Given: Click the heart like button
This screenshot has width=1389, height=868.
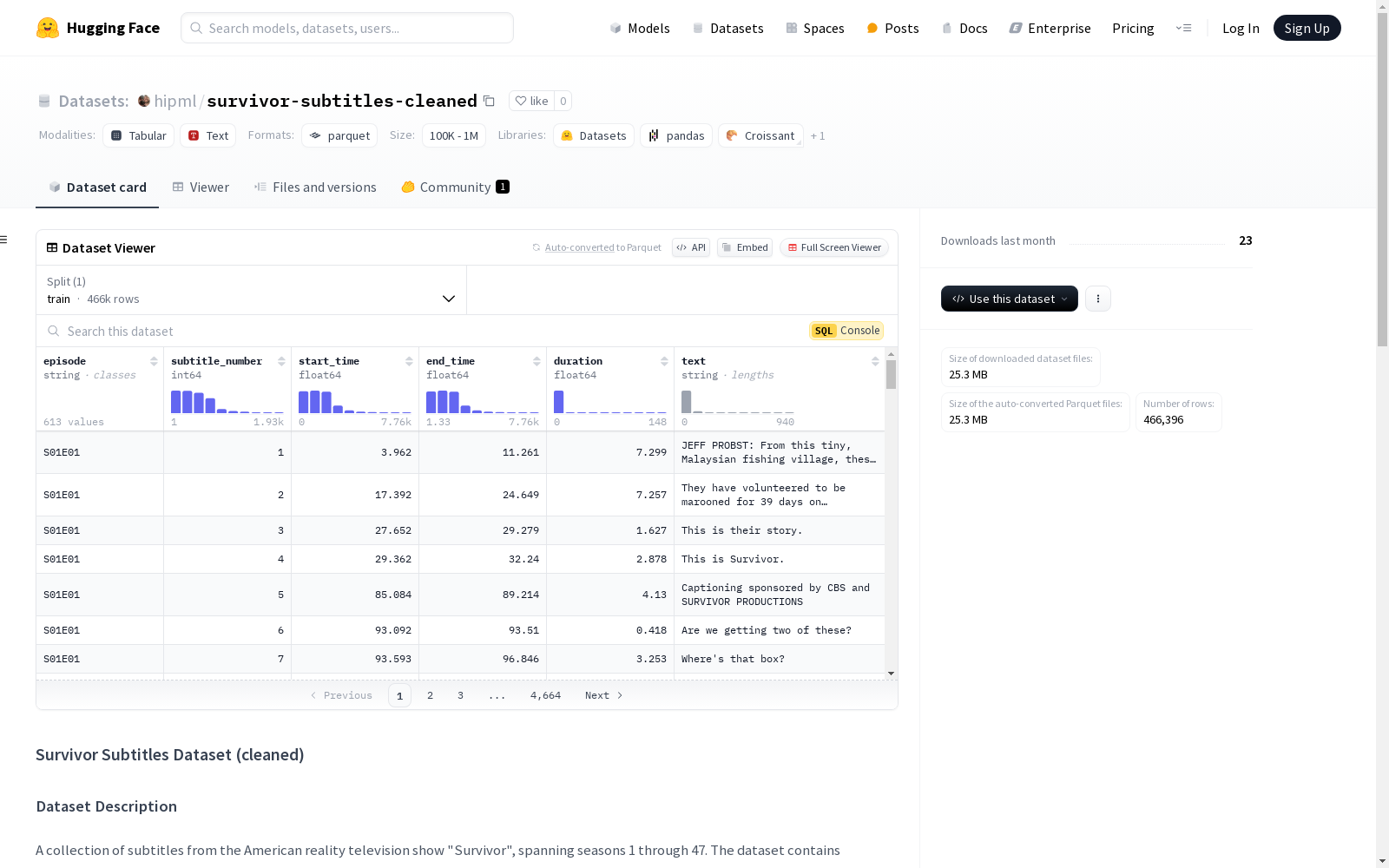Looking at the screenshot, I should coord(531,101).
